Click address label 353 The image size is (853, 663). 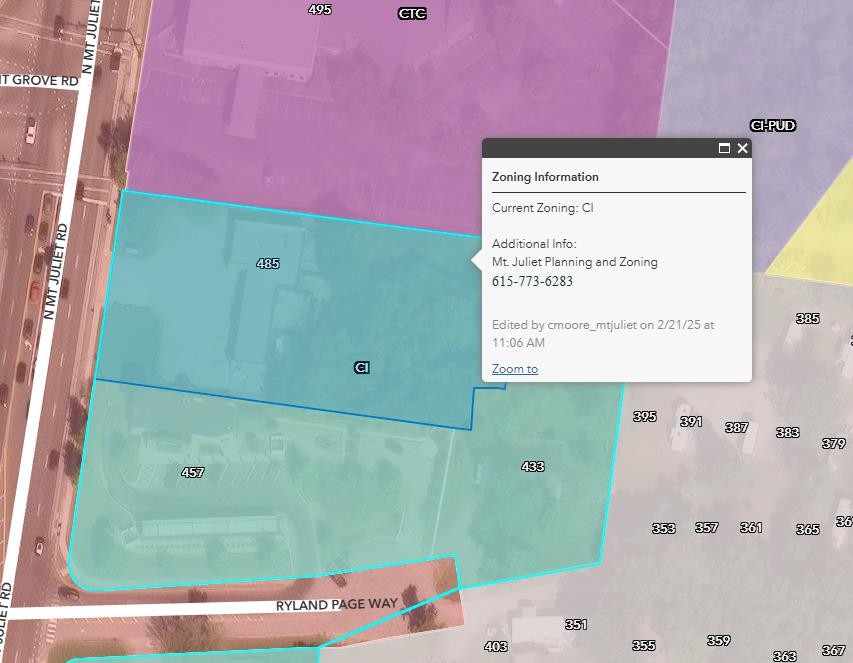(x=664, y=529)
